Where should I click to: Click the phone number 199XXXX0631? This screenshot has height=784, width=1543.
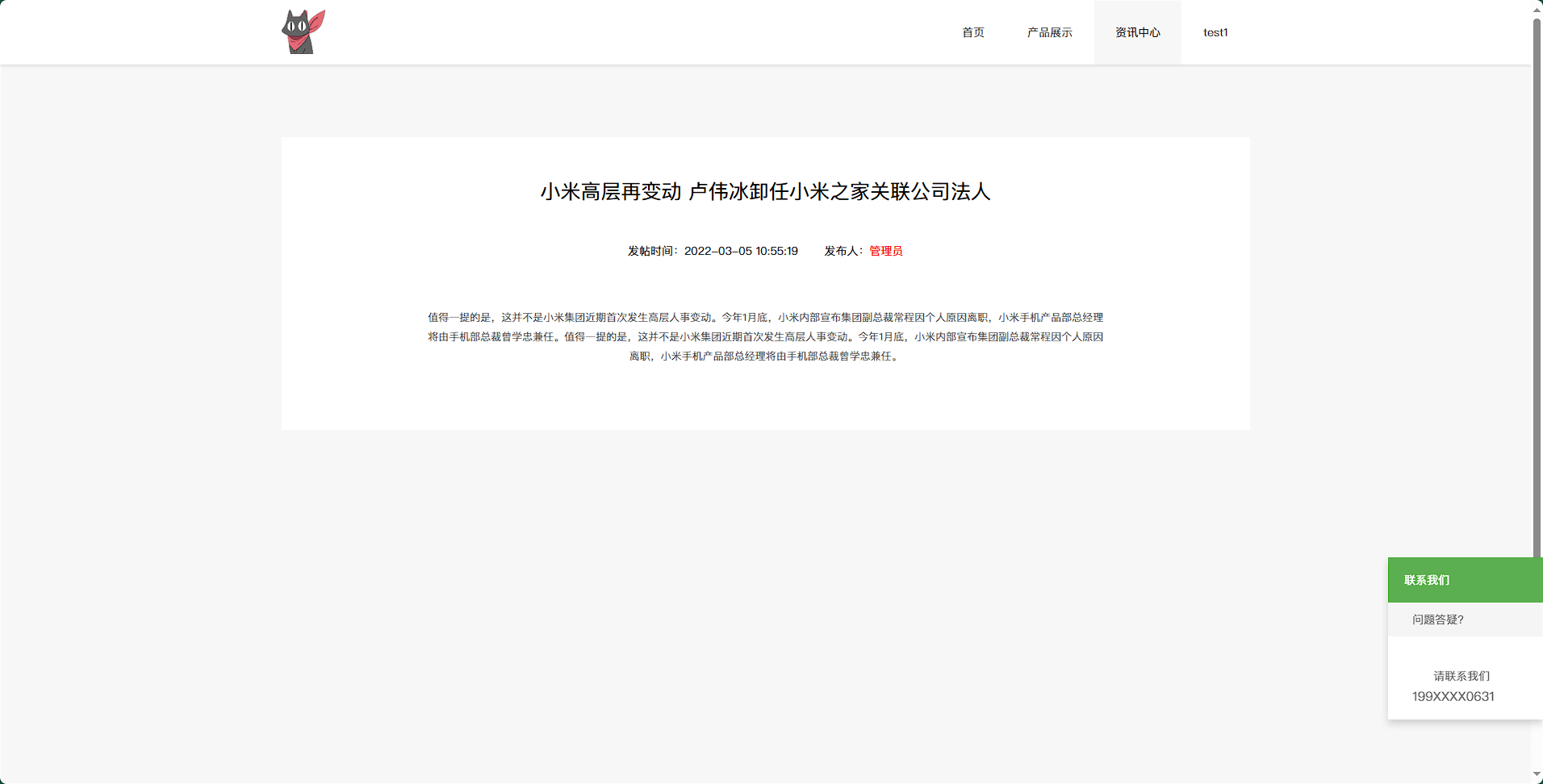(1453, 696)
